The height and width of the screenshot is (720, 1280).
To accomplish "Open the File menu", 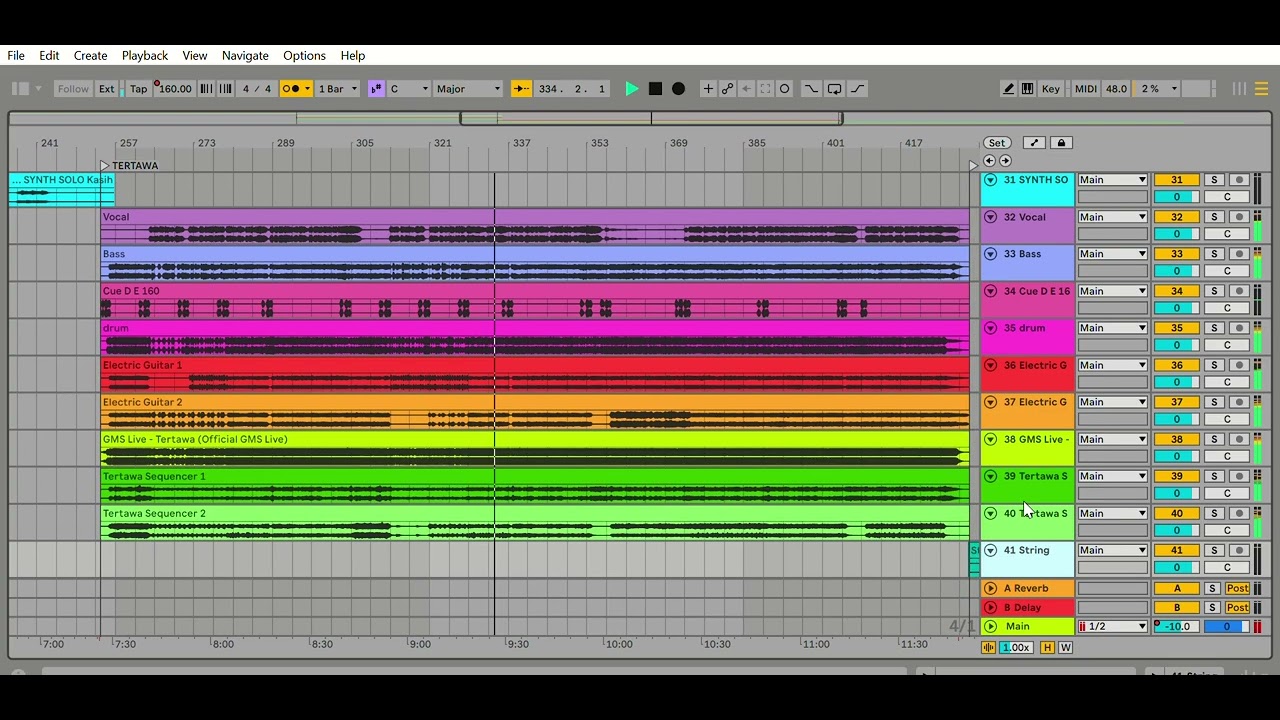I will [x=16, y=56].
